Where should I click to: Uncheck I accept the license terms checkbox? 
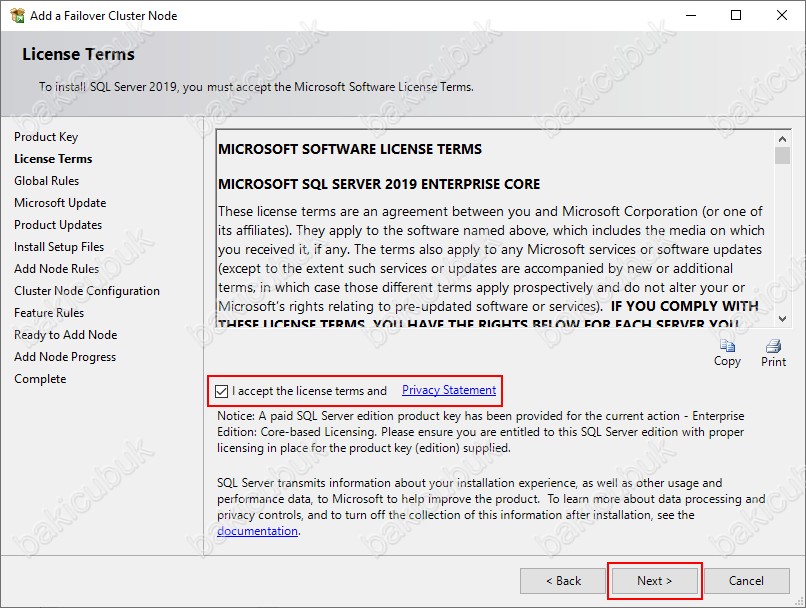click(x=222, y=391)
